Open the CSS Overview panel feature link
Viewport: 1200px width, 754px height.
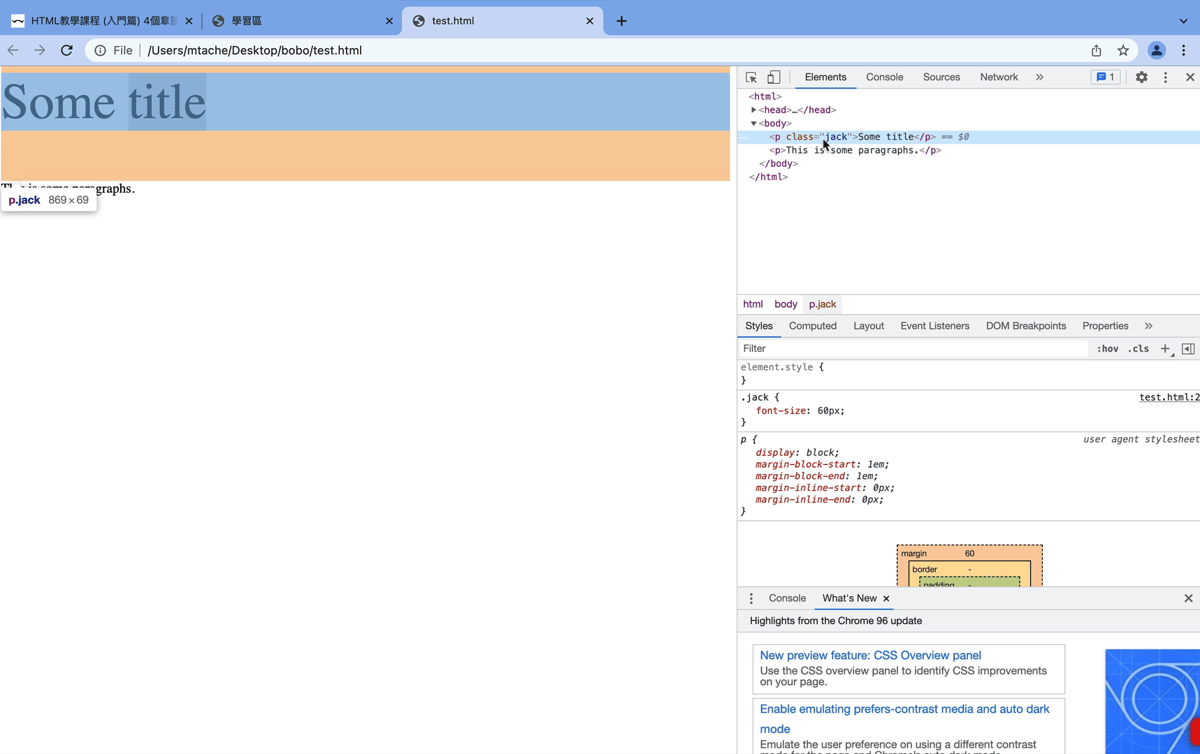[870, 655]
